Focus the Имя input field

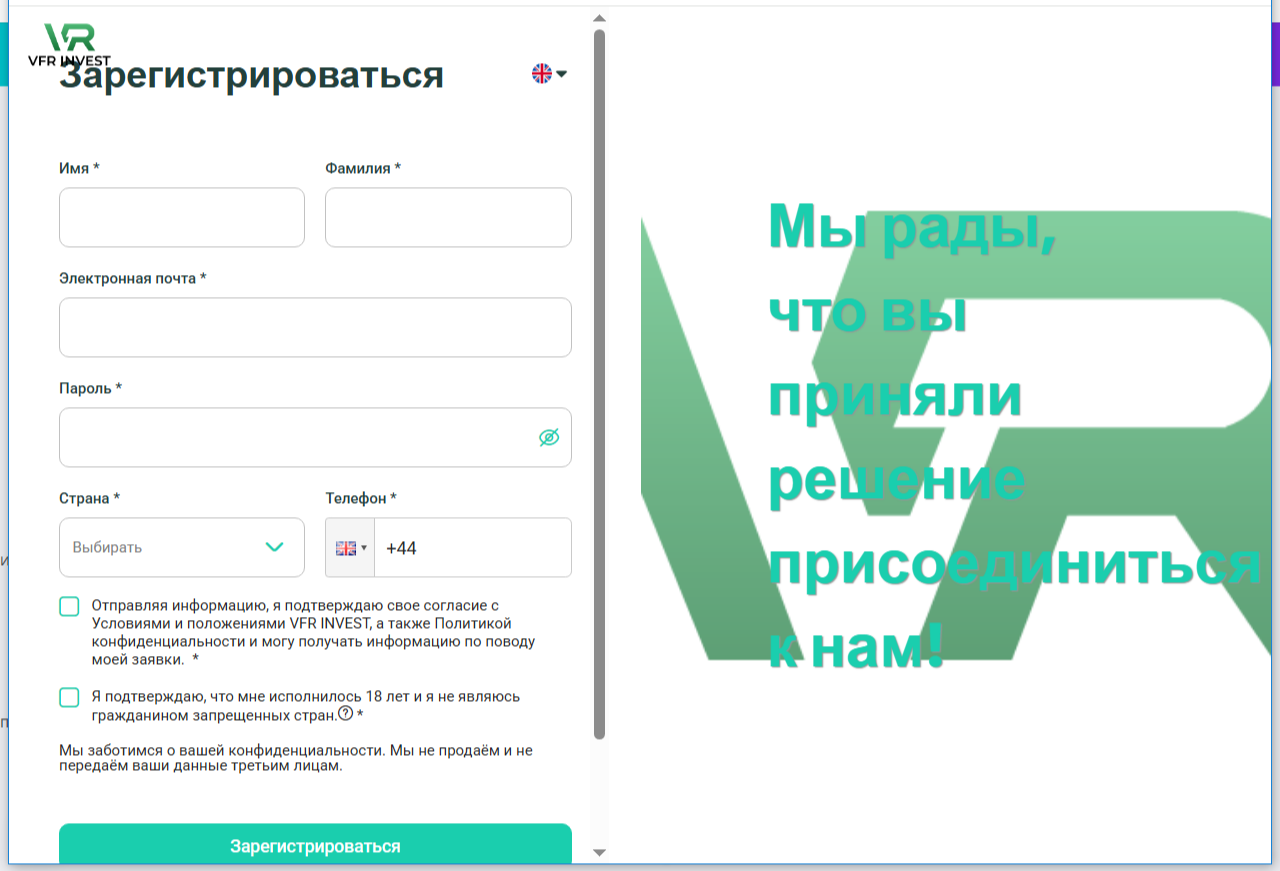point(182,217)
